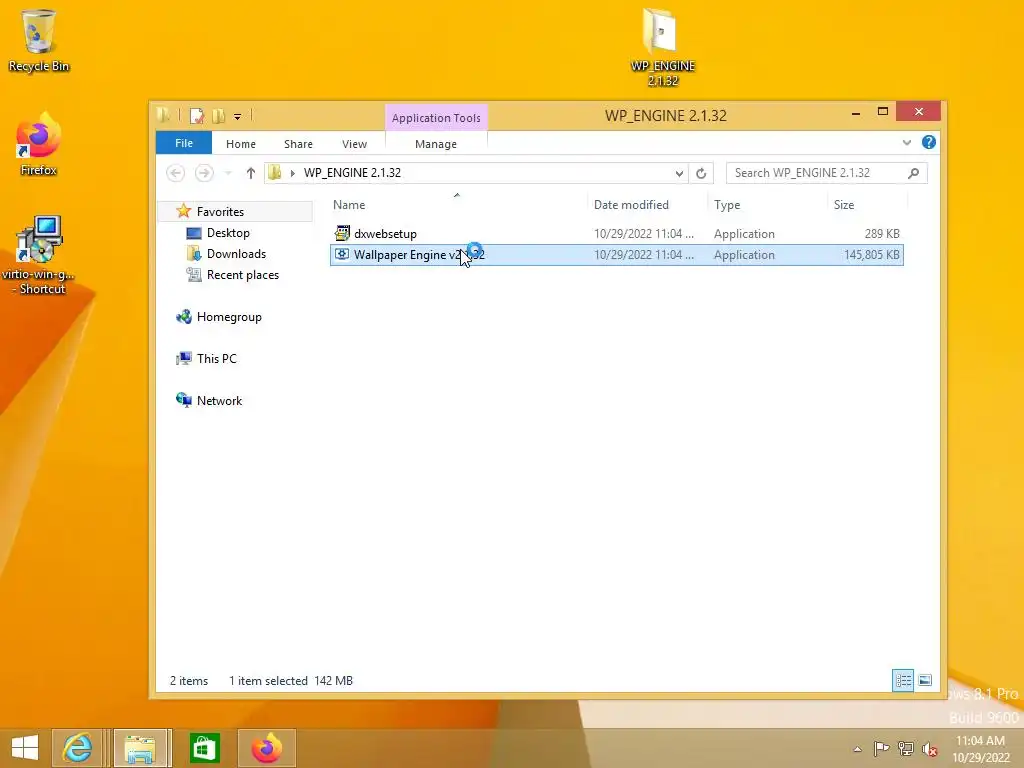1024x768 pixels.
Task: Open Homegroup in the navigation pane
Action: (x=229, y=317)
